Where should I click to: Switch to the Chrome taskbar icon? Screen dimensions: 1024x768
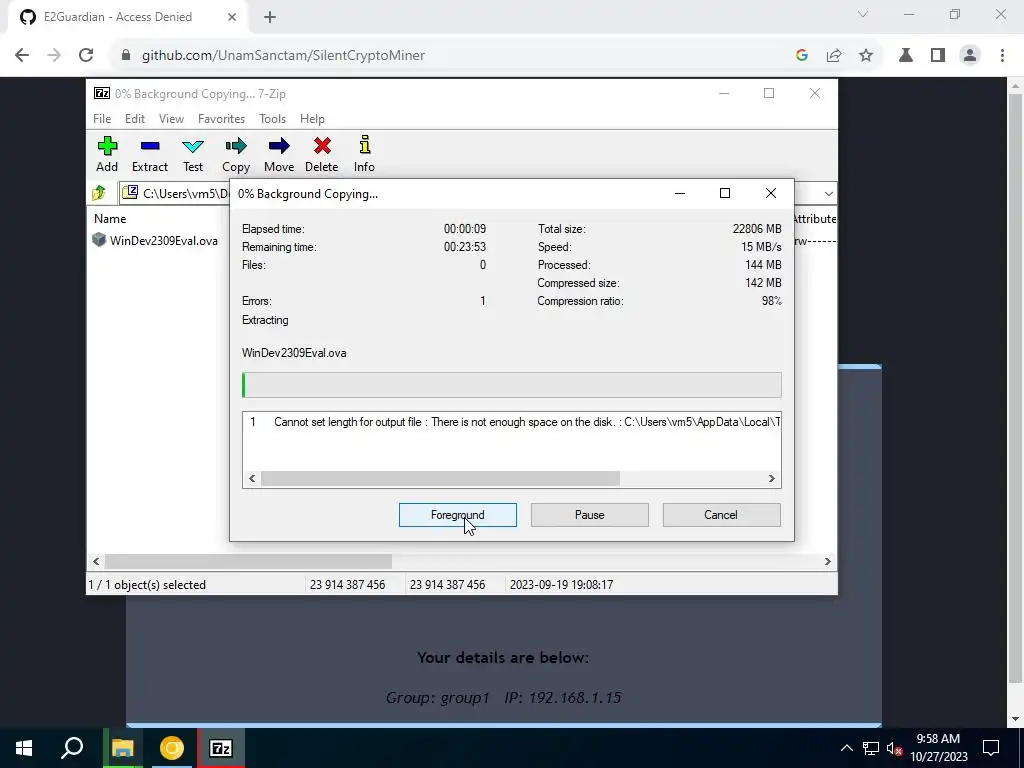(x=172, y=748)
